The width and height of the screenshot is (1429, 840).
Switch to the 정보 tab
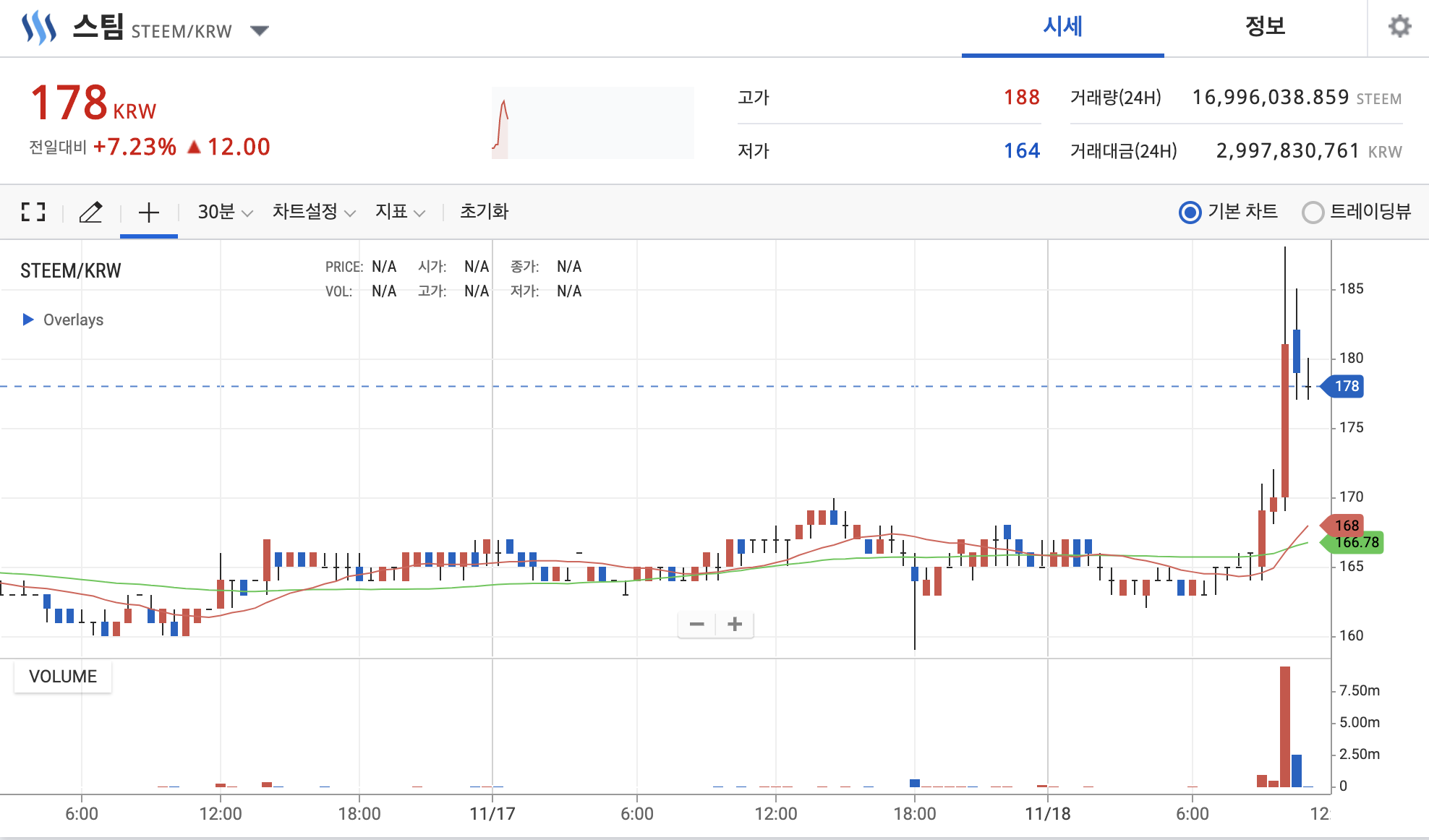[1265, 27]
